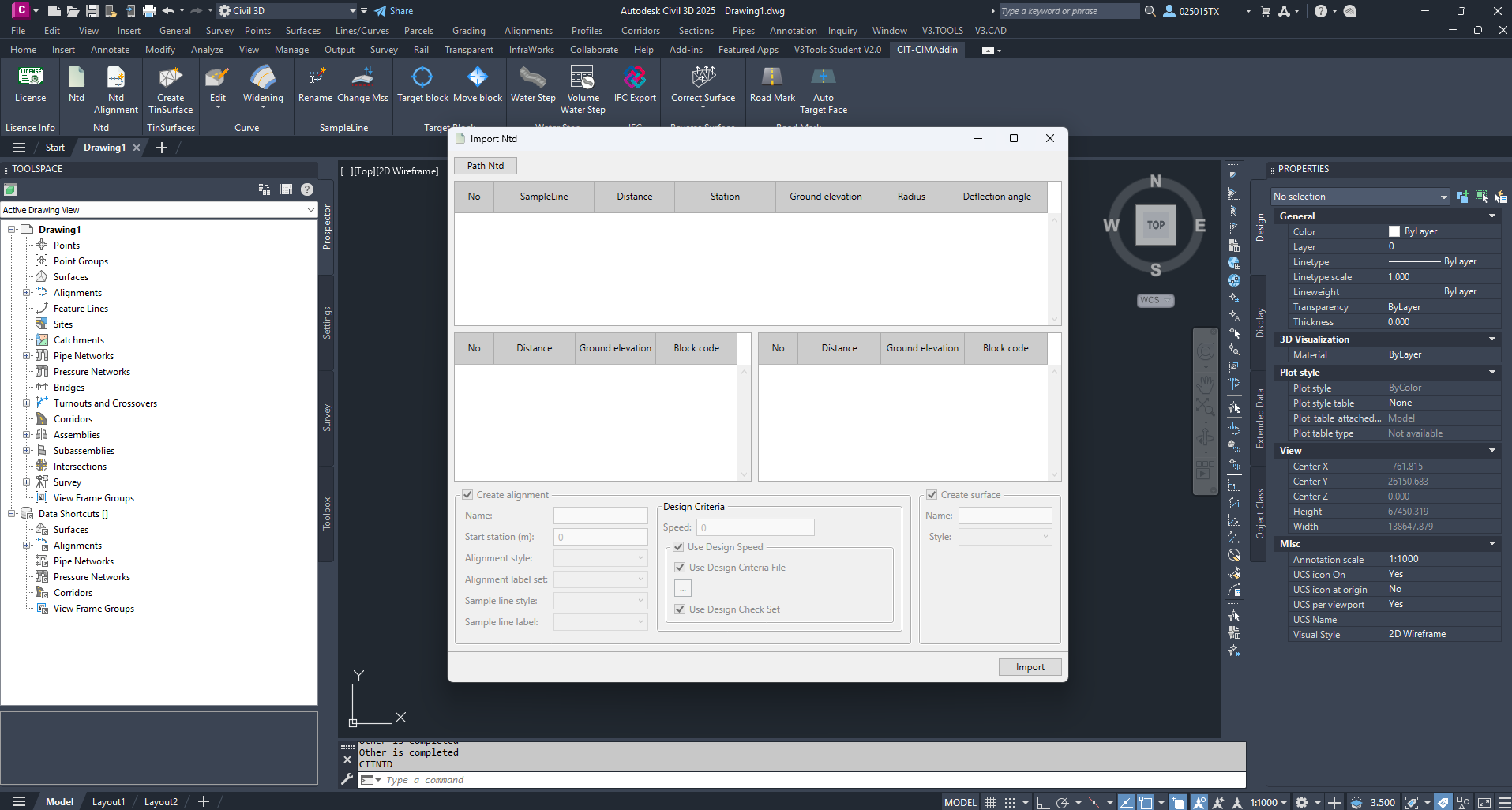Open the No selection dropdown in Properties
The height and width of the screenshot is (810, 1512).
(1360, 197)
